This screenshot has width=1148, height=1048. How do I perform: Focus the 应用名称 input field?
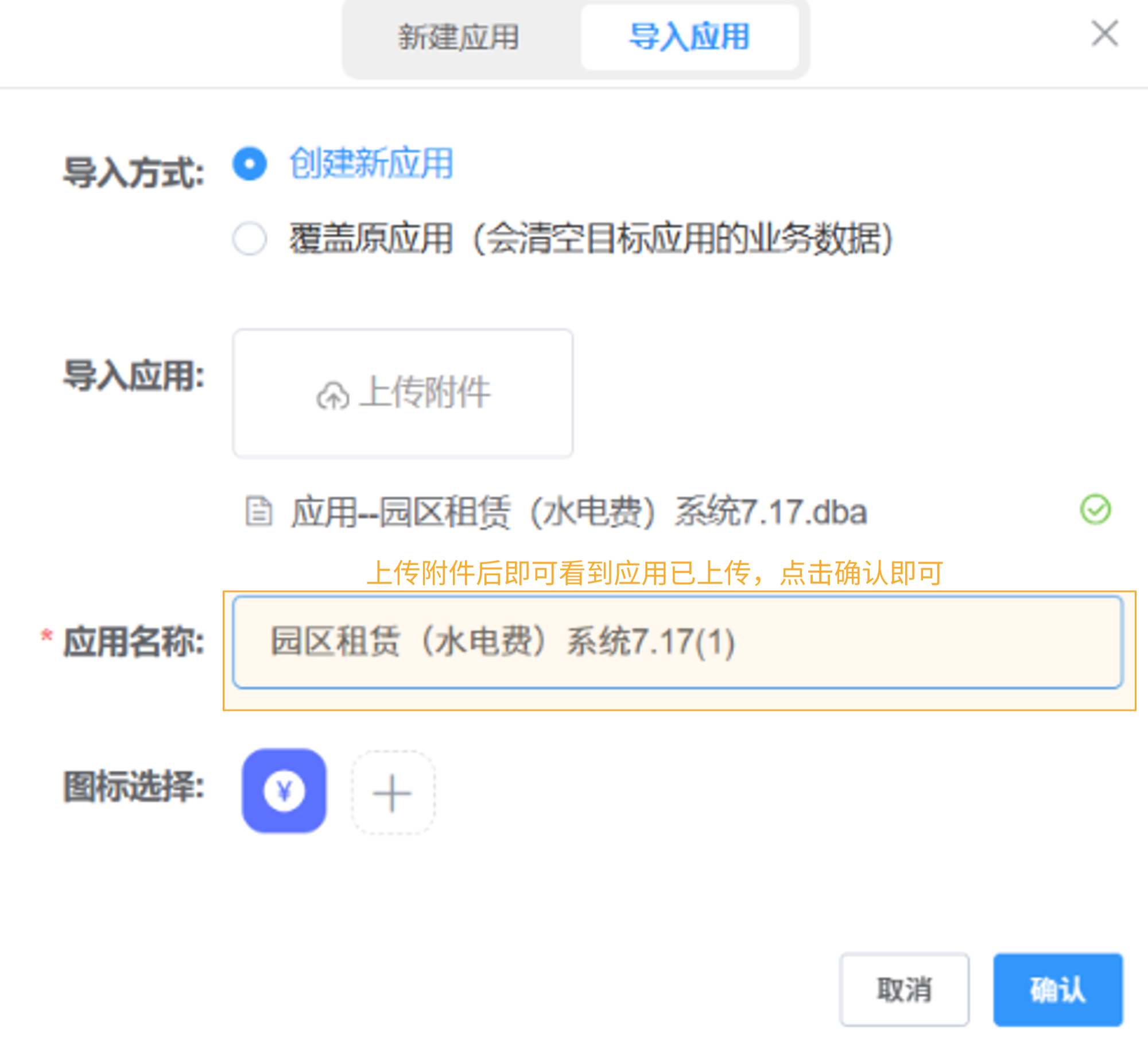tap(677, 642)
